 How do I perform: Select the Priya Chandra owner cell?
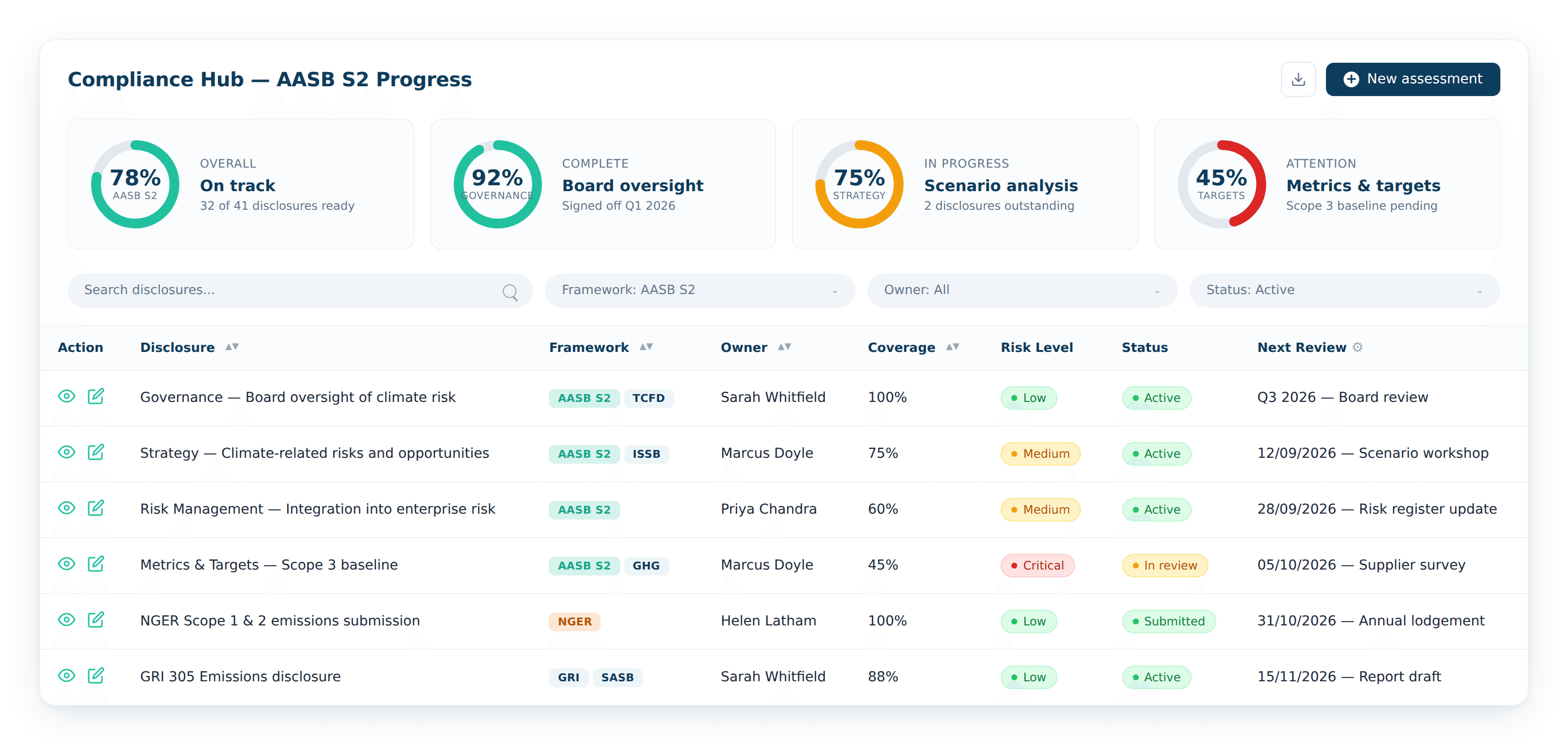768,509
